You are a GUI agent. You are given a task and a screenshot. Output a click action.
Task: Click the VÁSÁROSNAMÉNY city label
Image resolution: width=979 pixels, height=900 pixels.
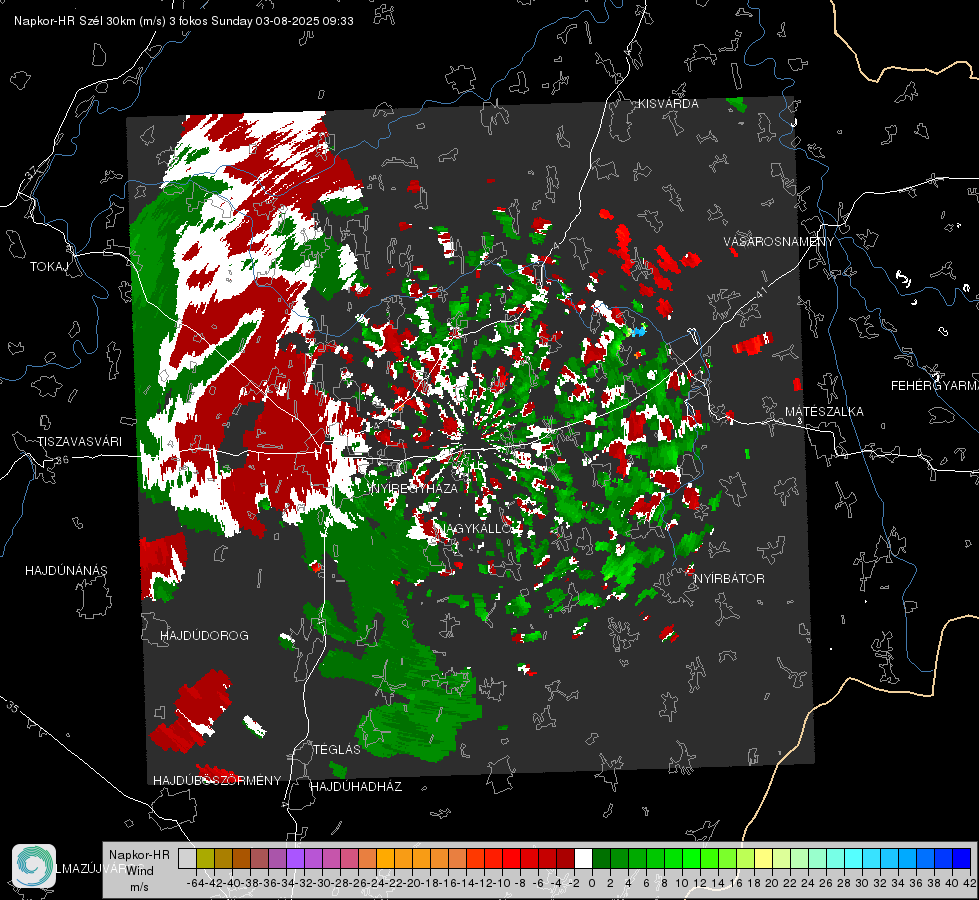click(x=779, y=242)
